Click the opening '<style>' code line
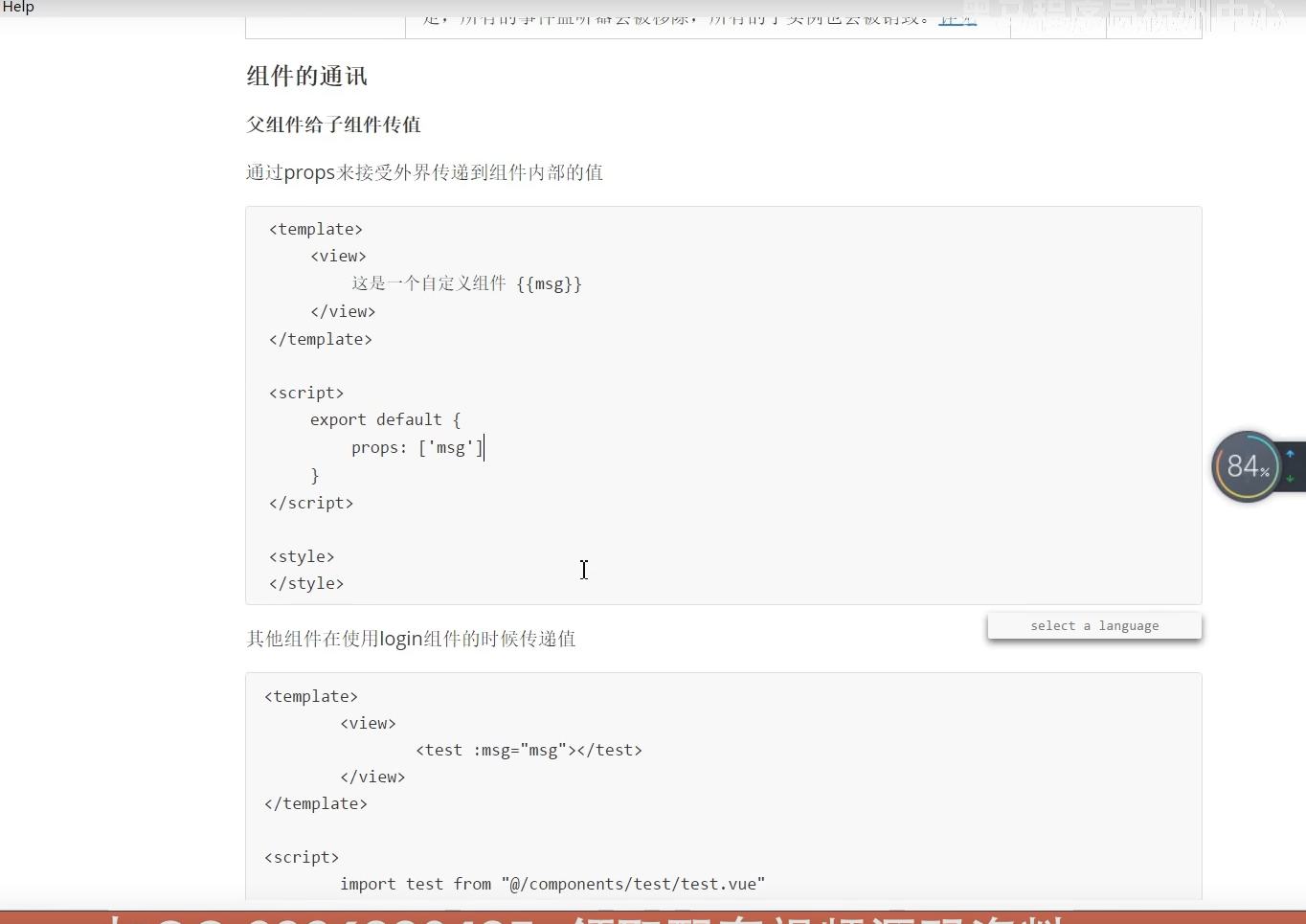Image resolution: width=1306 pixels, height=924 pixels. pos(302,556)
